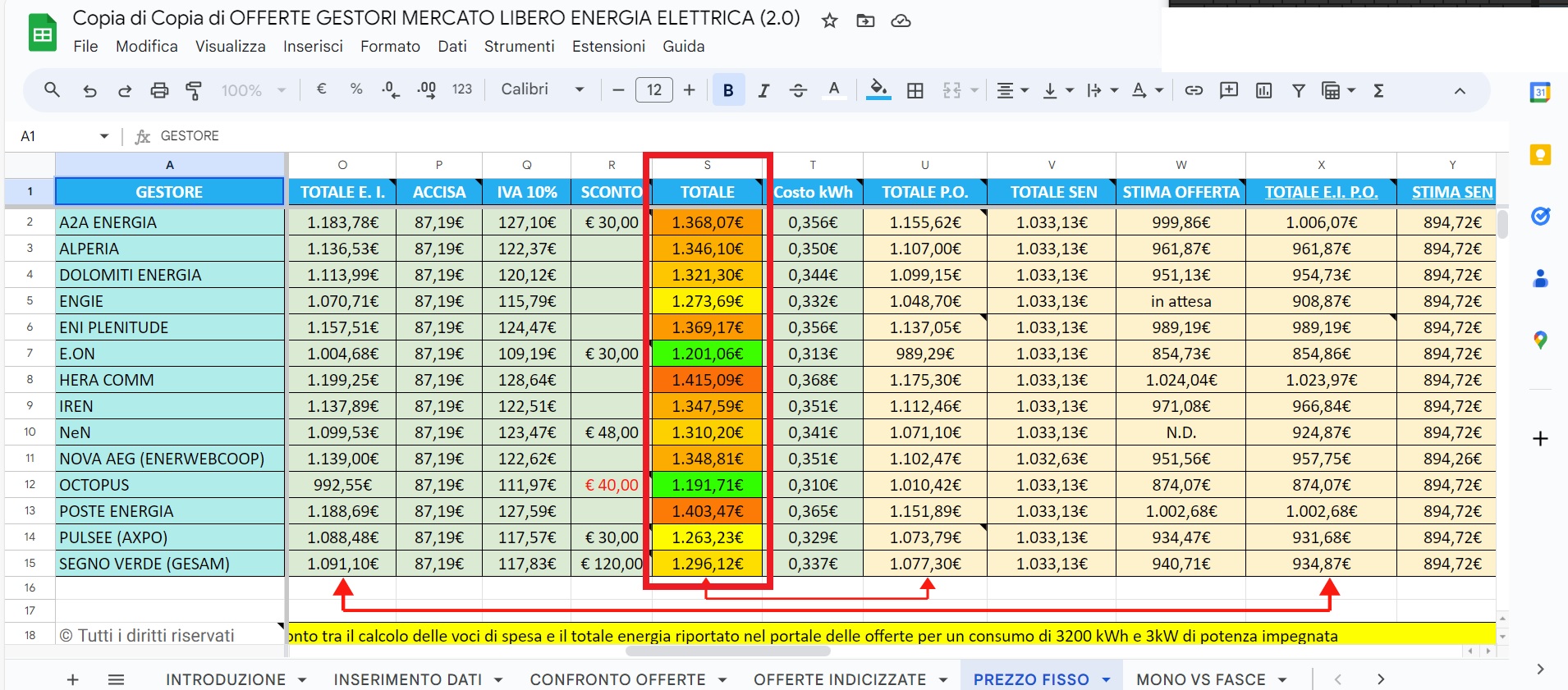Toggle bold formatting

tap(728, 90)
